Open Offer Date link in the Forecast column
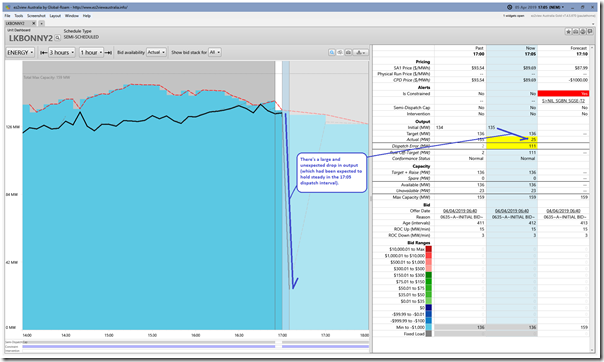The width and height of the screenshot is (604, 362). [564, 211]
